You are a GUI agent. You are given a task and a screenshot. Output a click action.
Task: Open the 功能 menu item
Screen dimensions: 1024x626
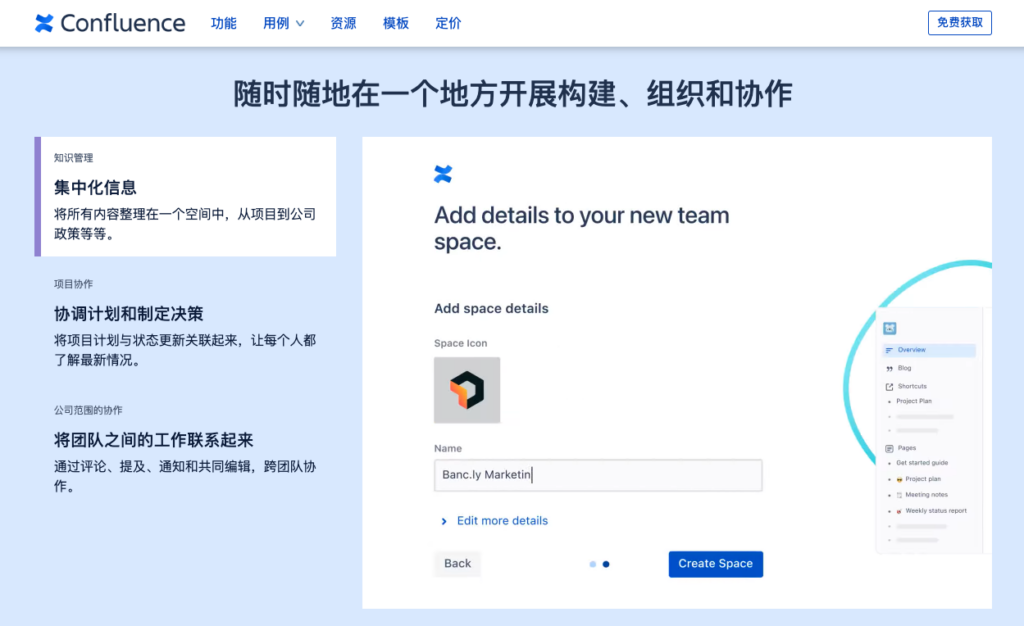(224, 23)
